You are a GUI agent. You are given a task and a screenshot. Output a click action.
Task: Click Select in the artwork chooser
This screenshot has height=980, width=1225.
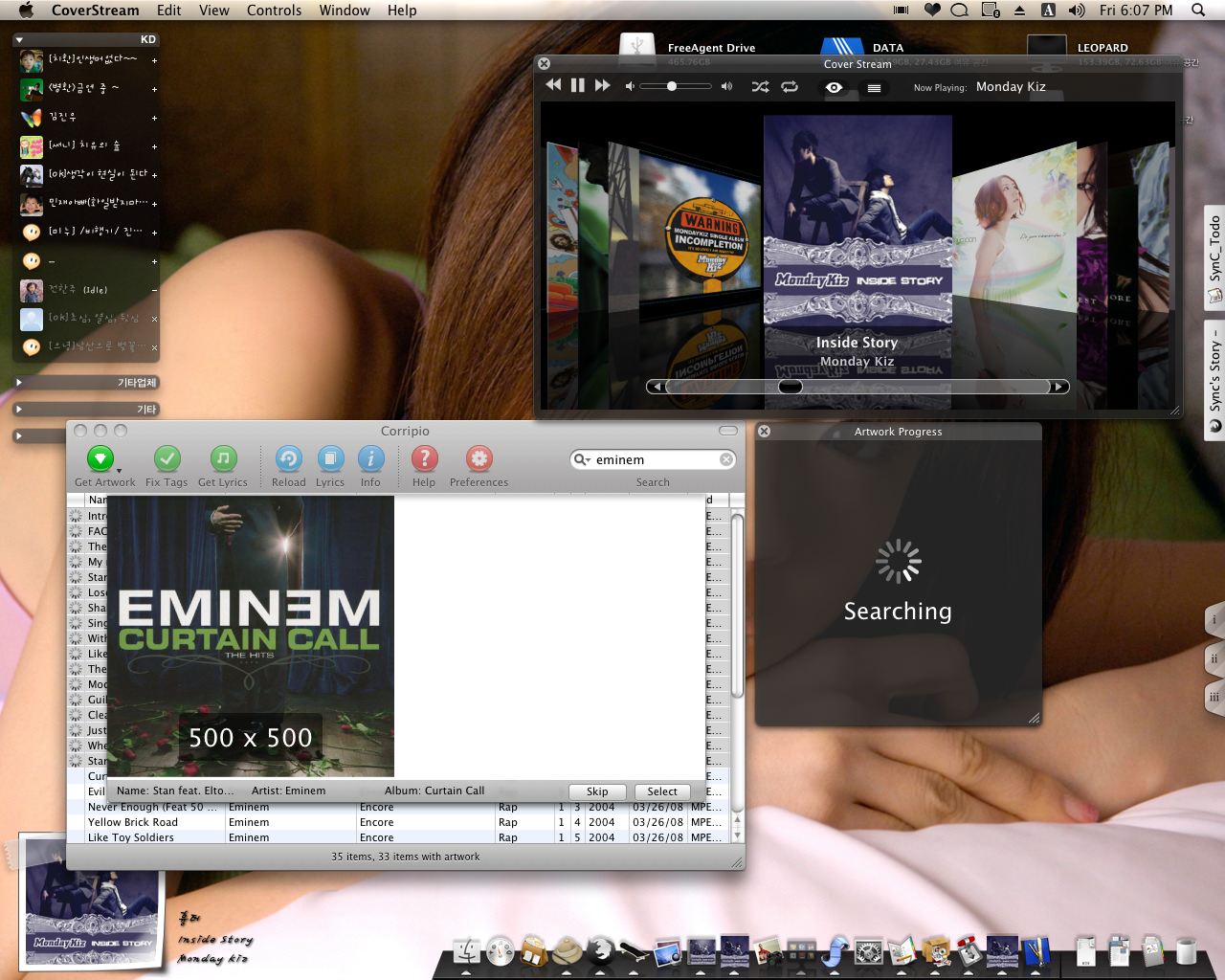coord(662,791)
